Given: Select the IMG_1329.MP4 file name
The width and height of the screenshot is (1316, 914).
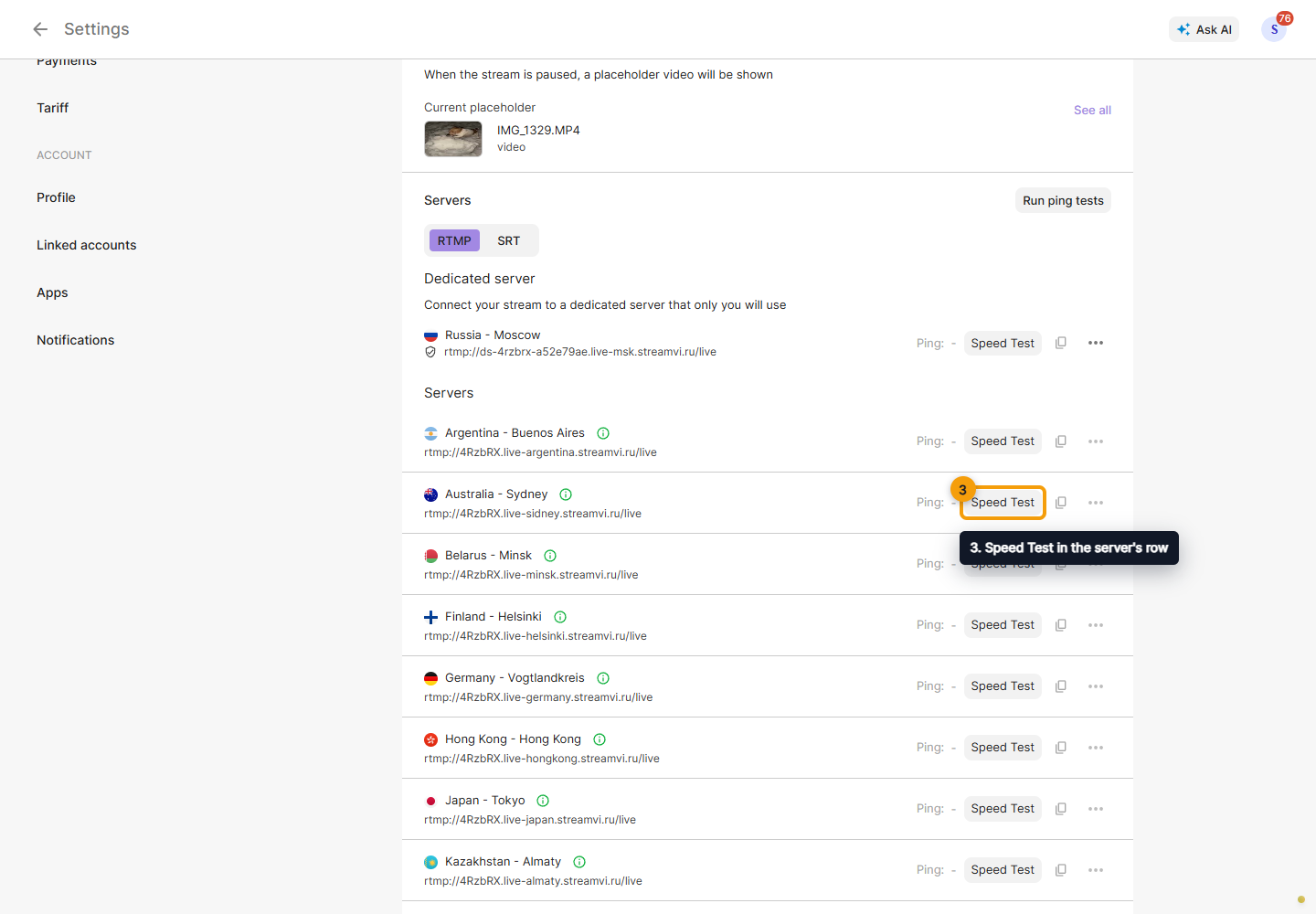Looking at the screenshot, I should [538, 130].
